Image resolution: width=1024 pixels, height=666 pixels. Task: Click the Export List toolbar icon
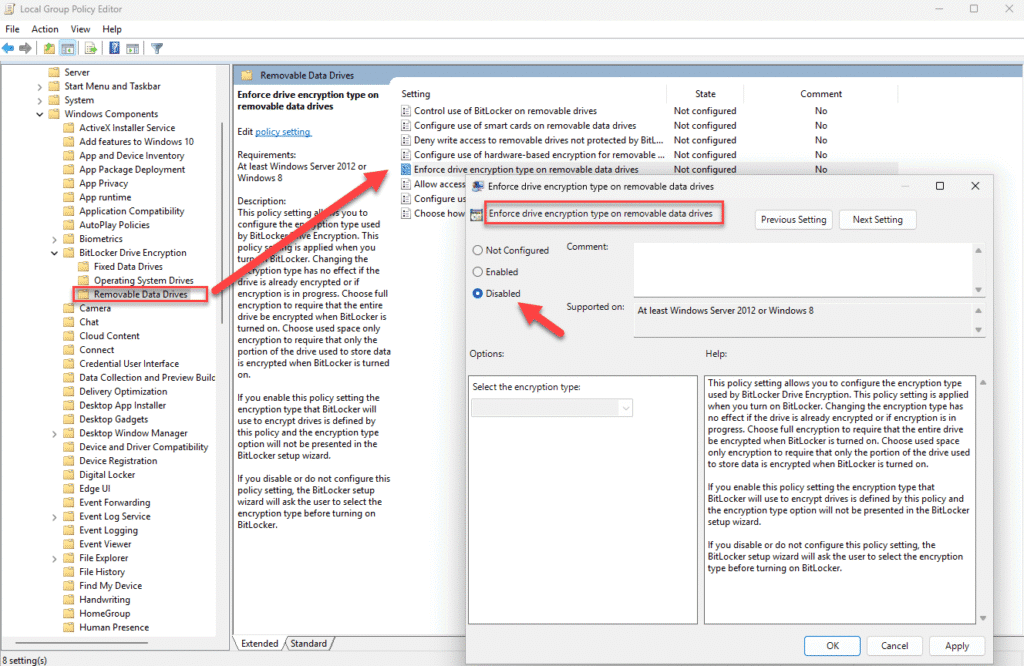(88, 48)
